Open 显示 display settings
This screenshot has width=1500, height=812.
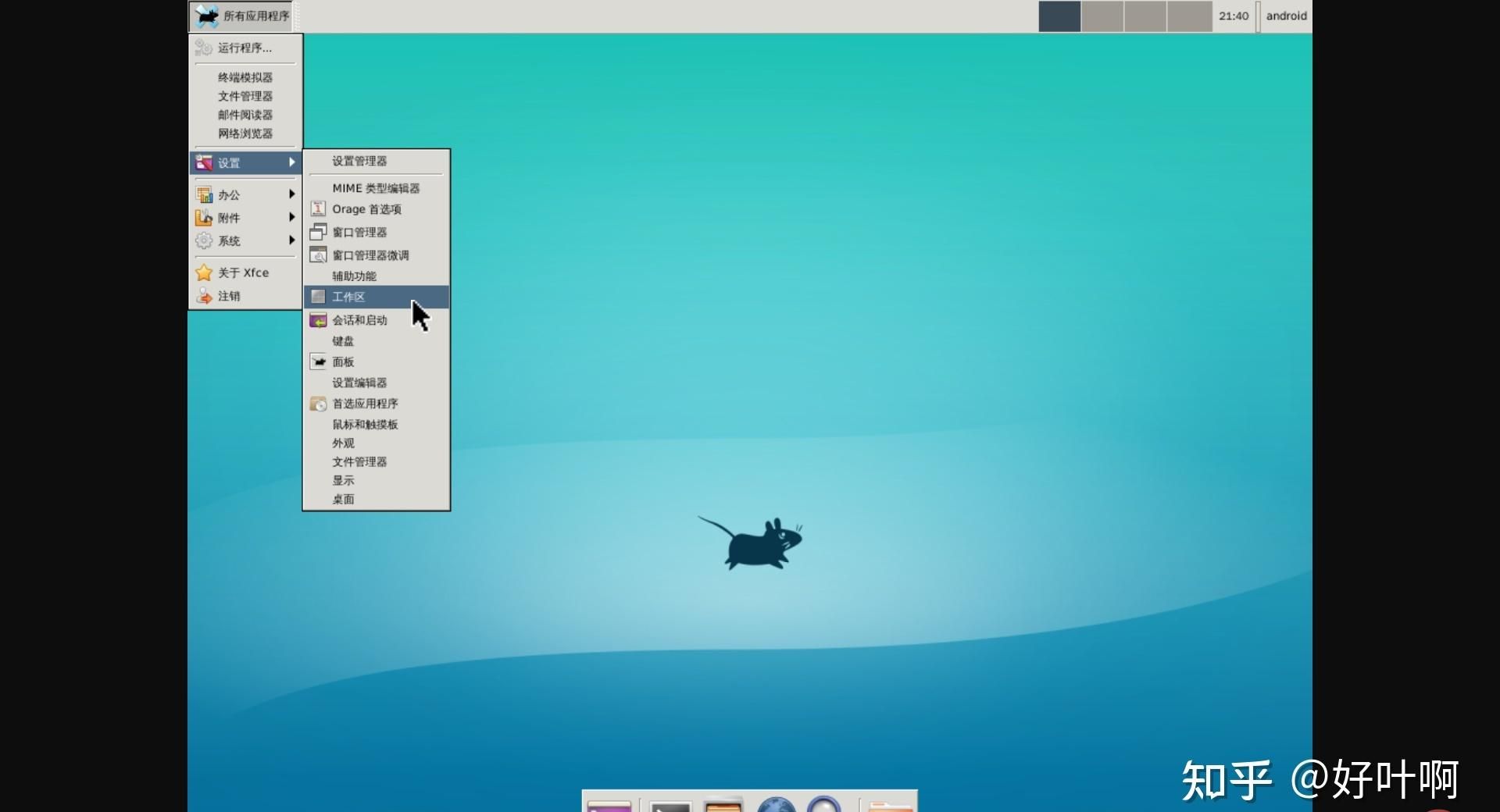377,480
